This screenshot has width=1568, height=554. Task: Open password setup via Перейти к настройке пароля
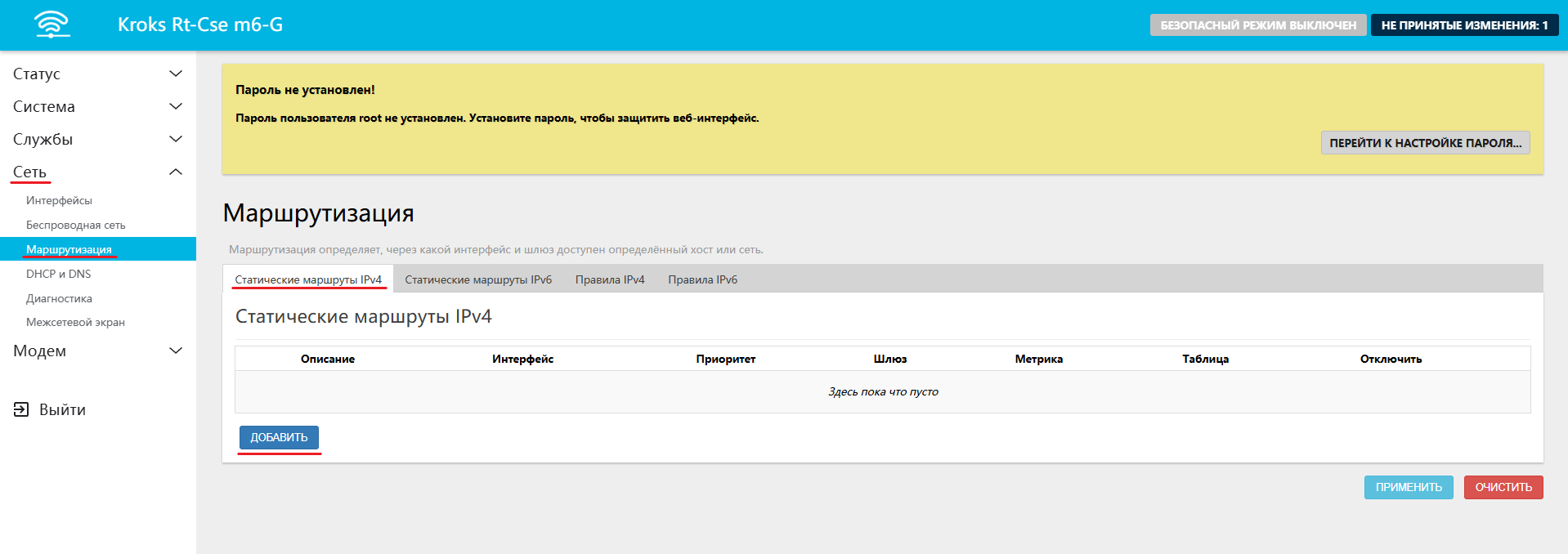pyautogui.click(x=1425, y=143)
